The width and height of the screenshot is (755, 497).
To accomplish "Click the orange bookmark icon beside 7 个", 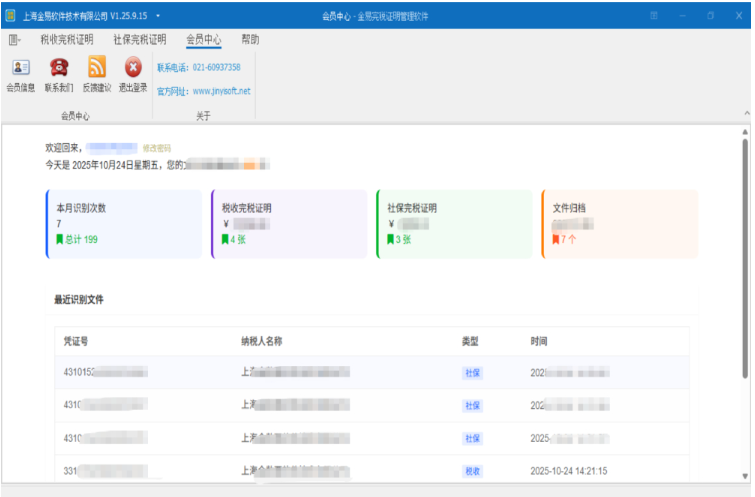I will click(556, 240).
